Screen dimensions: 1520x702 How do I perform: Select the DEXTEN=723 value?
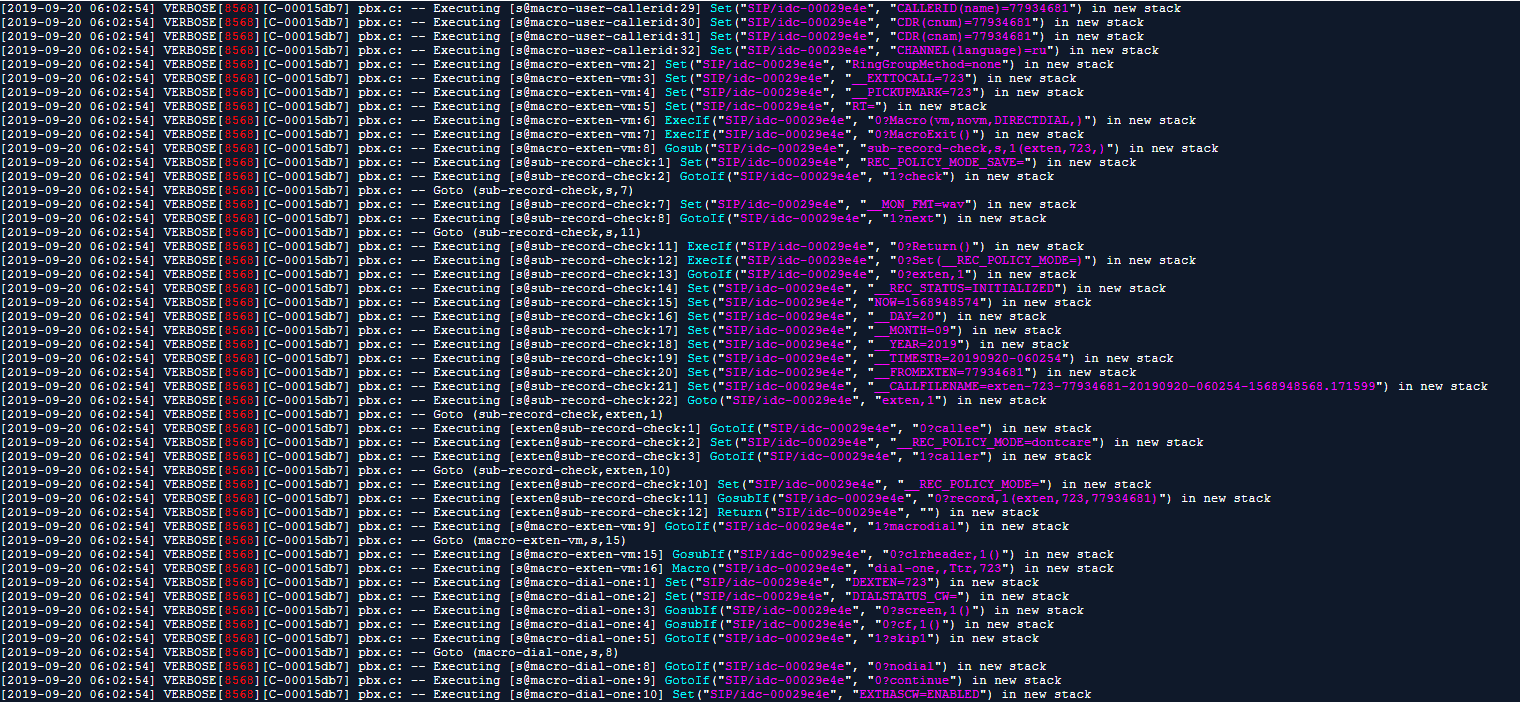(x=892, y=582)
